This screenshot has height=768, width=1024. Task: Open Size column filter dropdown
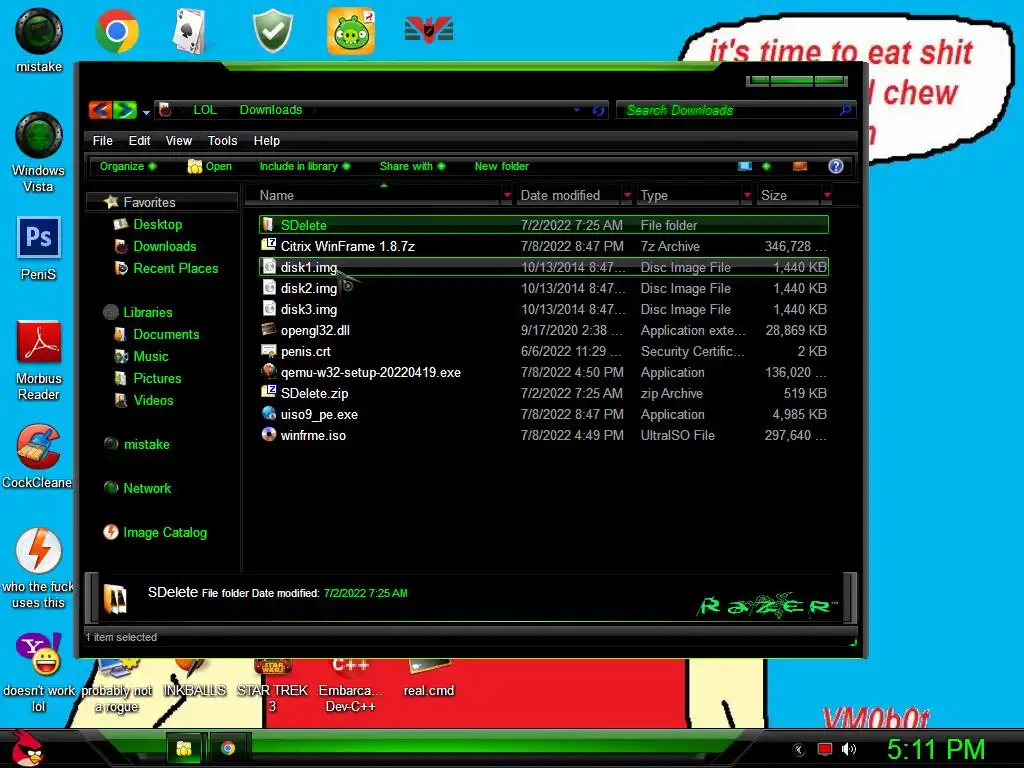coord(827,195)
